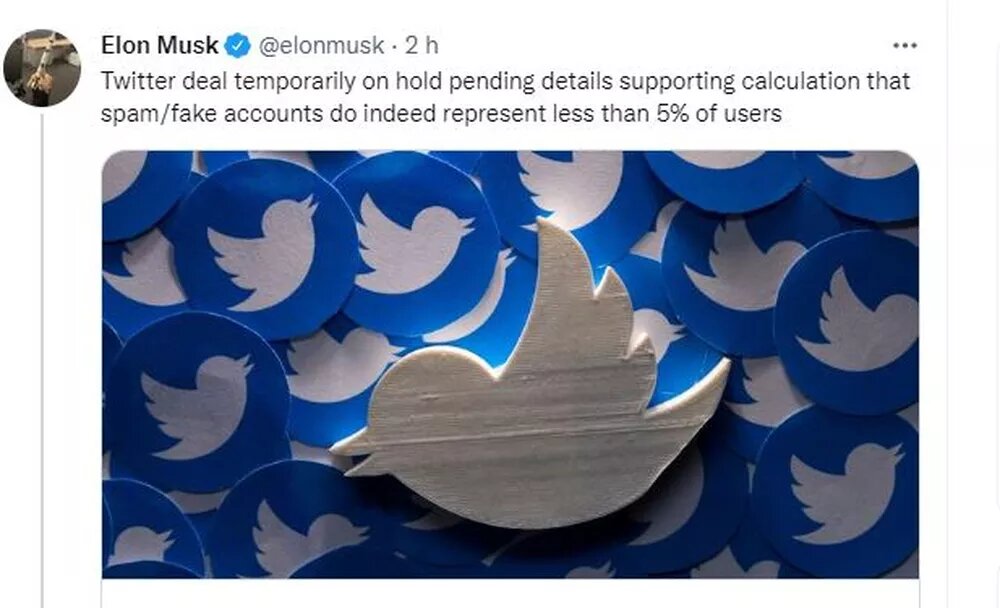This screenshot has height=608, width=1000.
Task: Open the @elonmusk handle link
Action: [x=322, y=45]
